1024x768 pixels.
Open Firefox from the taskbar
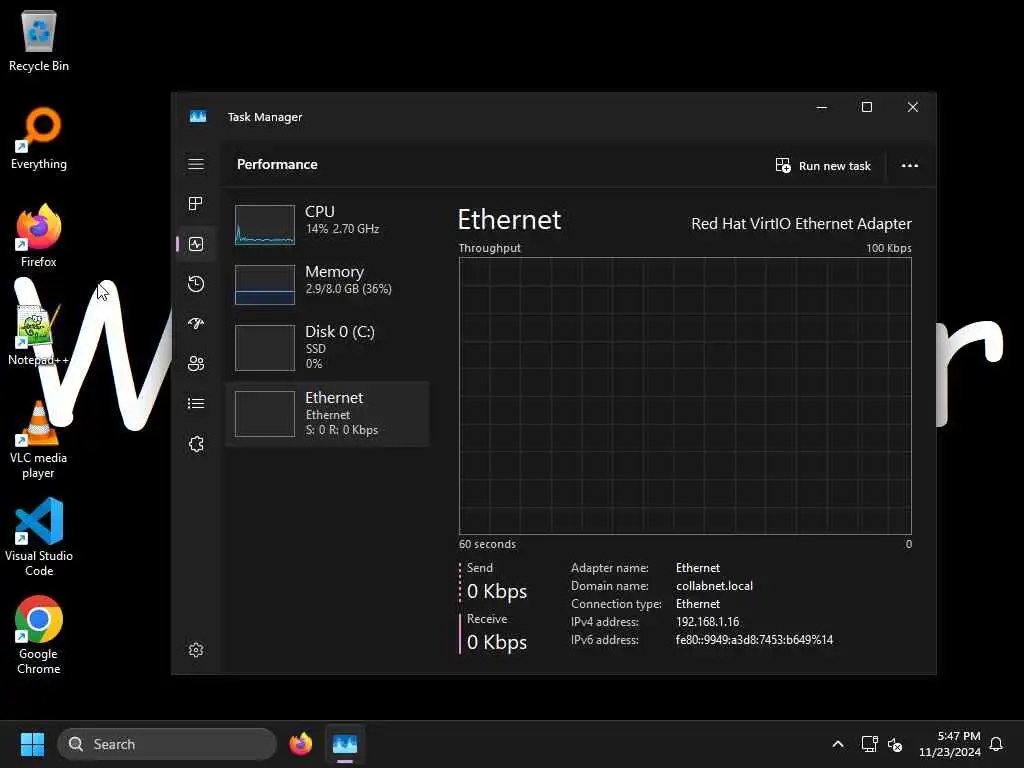point(300,744)
